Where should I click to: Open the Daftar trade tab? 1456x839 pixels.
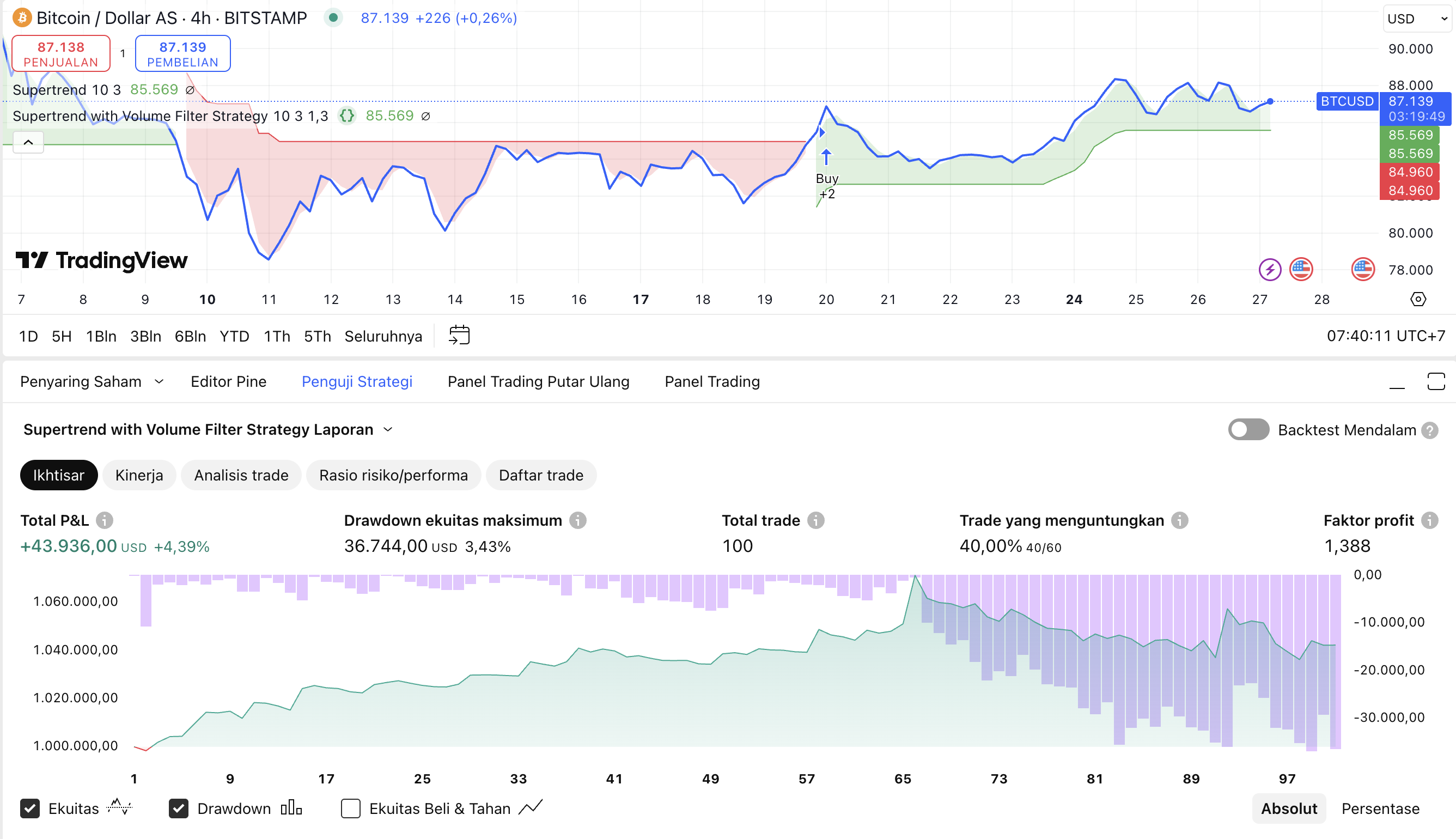point(540,476)
